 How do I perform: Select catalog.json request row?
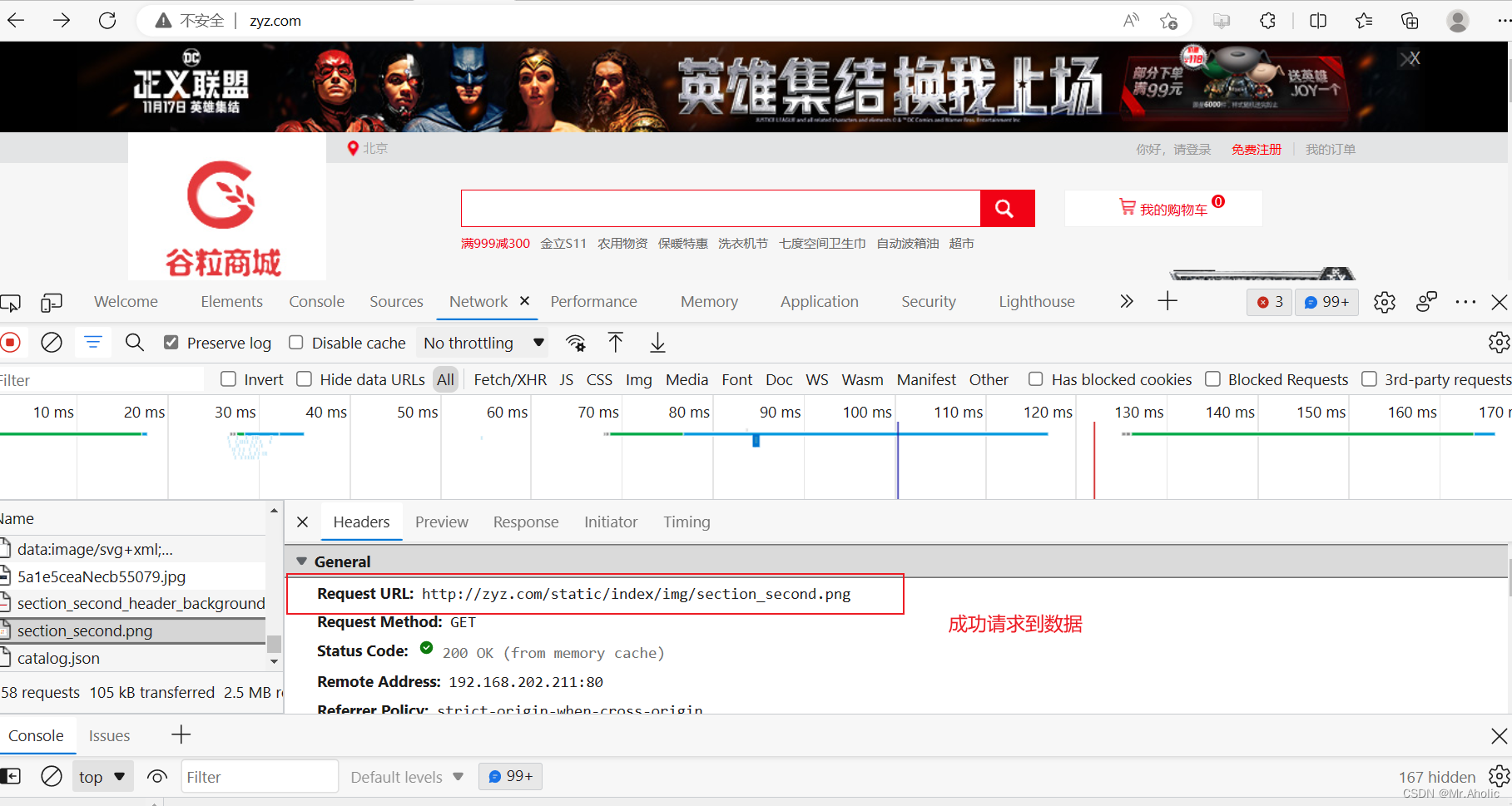(x=133, y=658)
